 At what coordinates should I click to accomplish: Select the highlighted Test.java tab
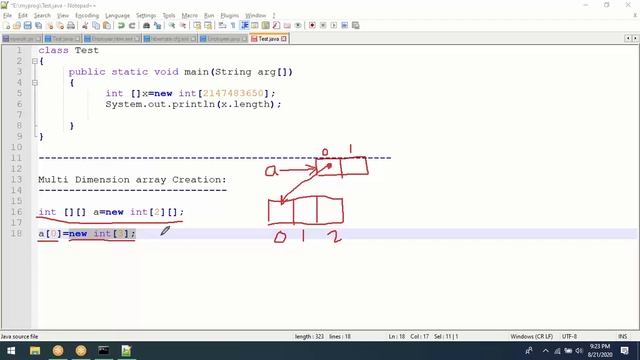click(268, 39)
